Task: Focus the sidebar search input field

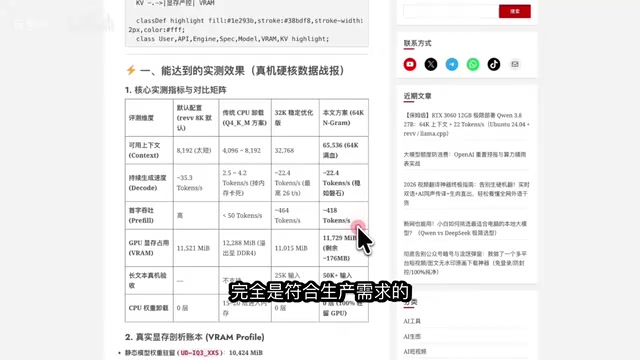Action: [451, 11]
